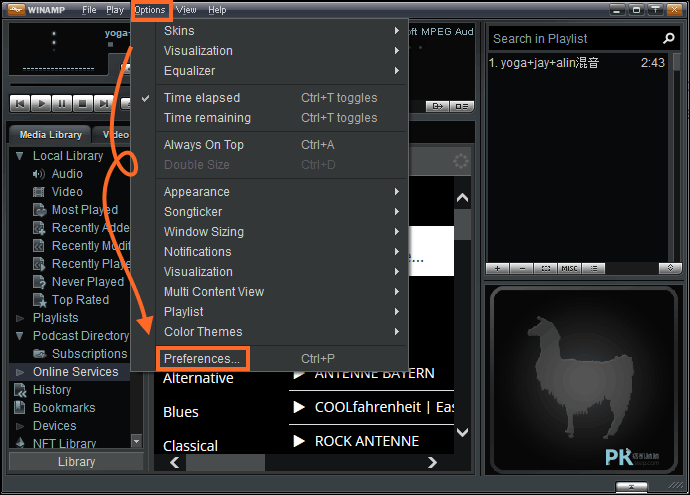
Task: Click station list scroll-up chevron
Action: (x=462, y=198)
